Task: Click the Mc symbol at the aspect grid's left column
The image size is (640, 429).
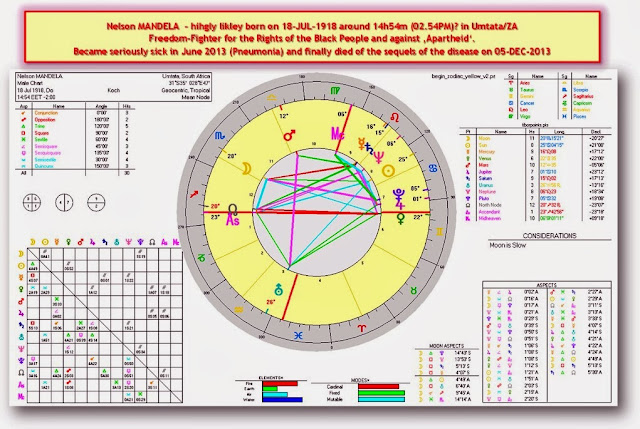Action: tap(21, 396)
